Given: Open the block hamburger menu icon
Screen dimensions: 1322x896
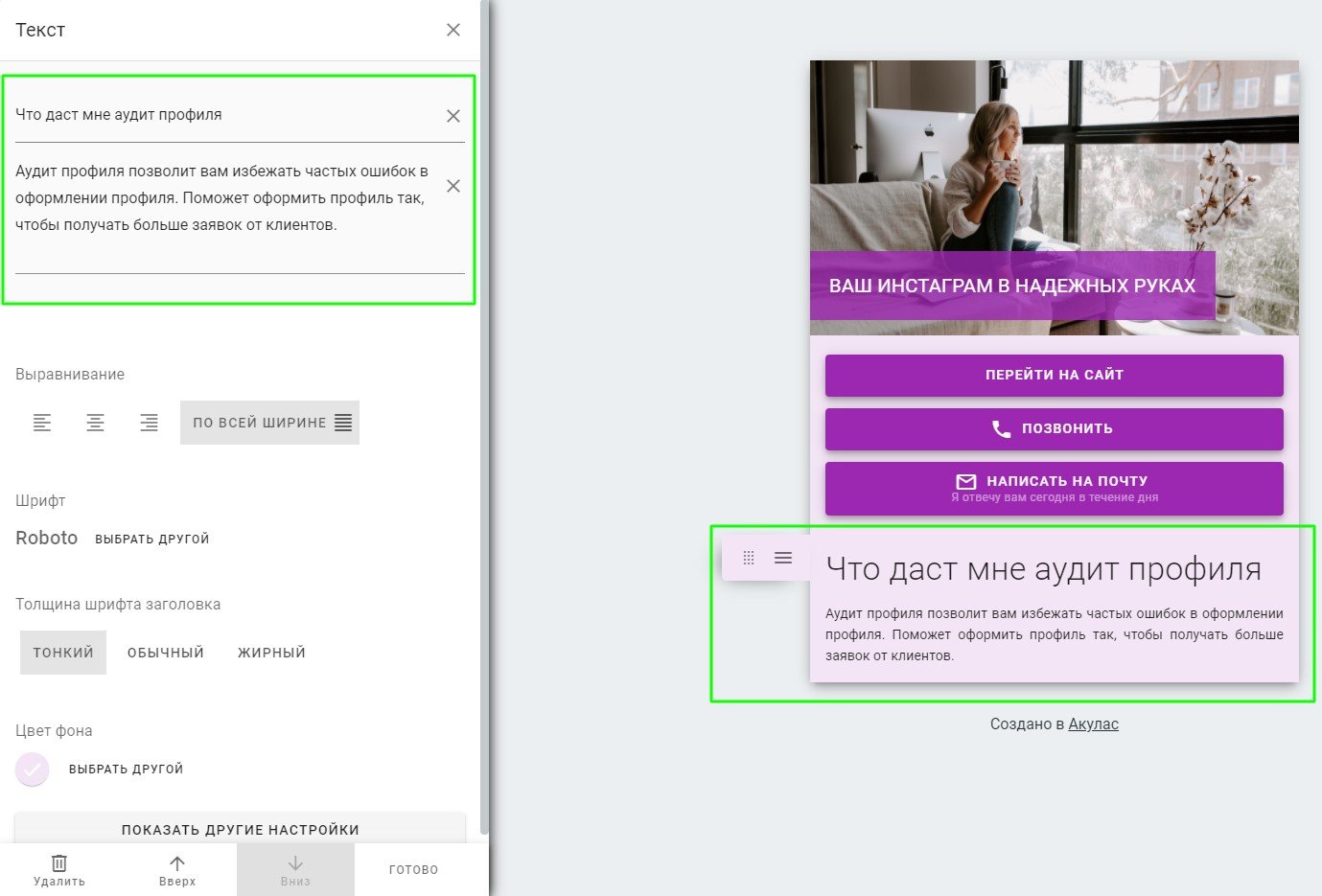Looking at the screenshot, I should (x=783, y=558).
